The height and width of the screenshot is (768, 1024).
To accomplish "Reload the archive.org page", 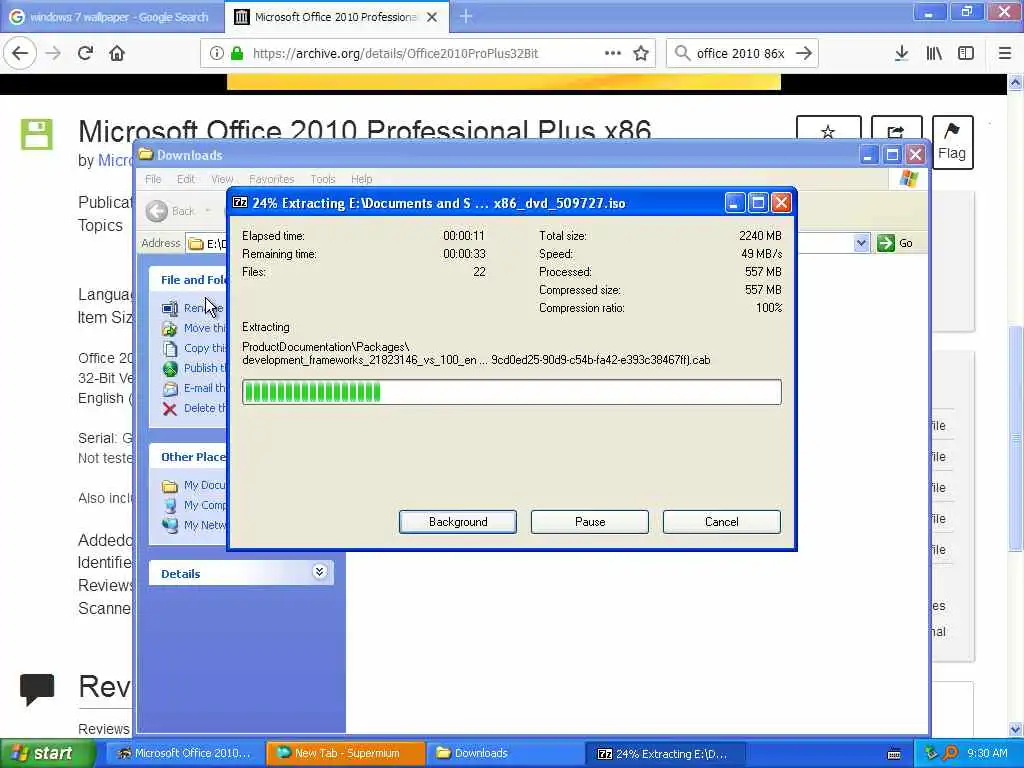I will [85, 53].
